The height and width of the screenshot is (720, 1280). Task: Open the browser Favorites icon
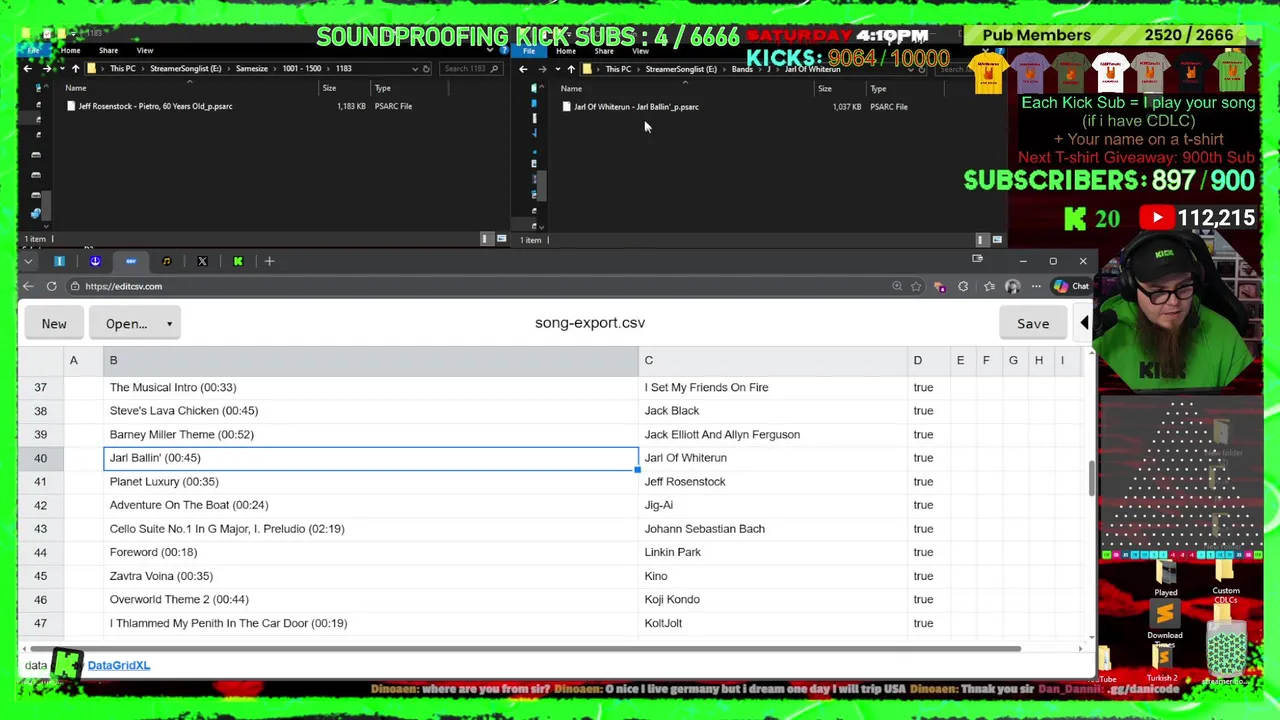pos(989,286)
